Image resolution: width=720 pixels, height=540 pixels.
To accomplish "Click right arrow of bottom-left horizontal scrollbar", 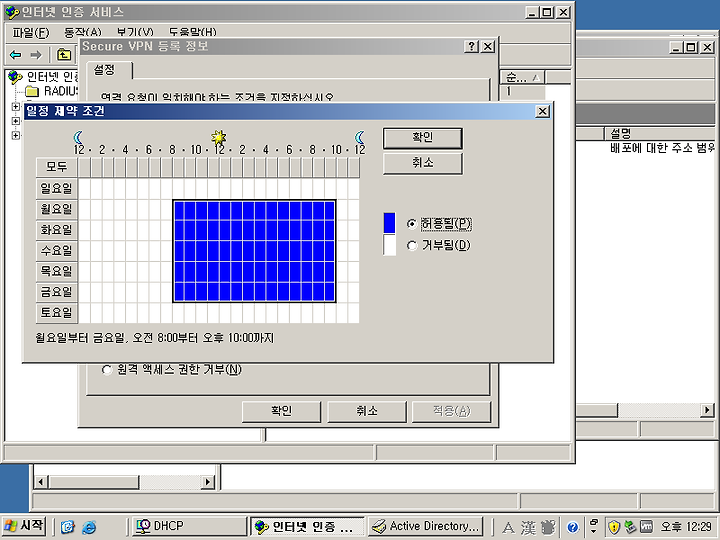I will (208, 482).
